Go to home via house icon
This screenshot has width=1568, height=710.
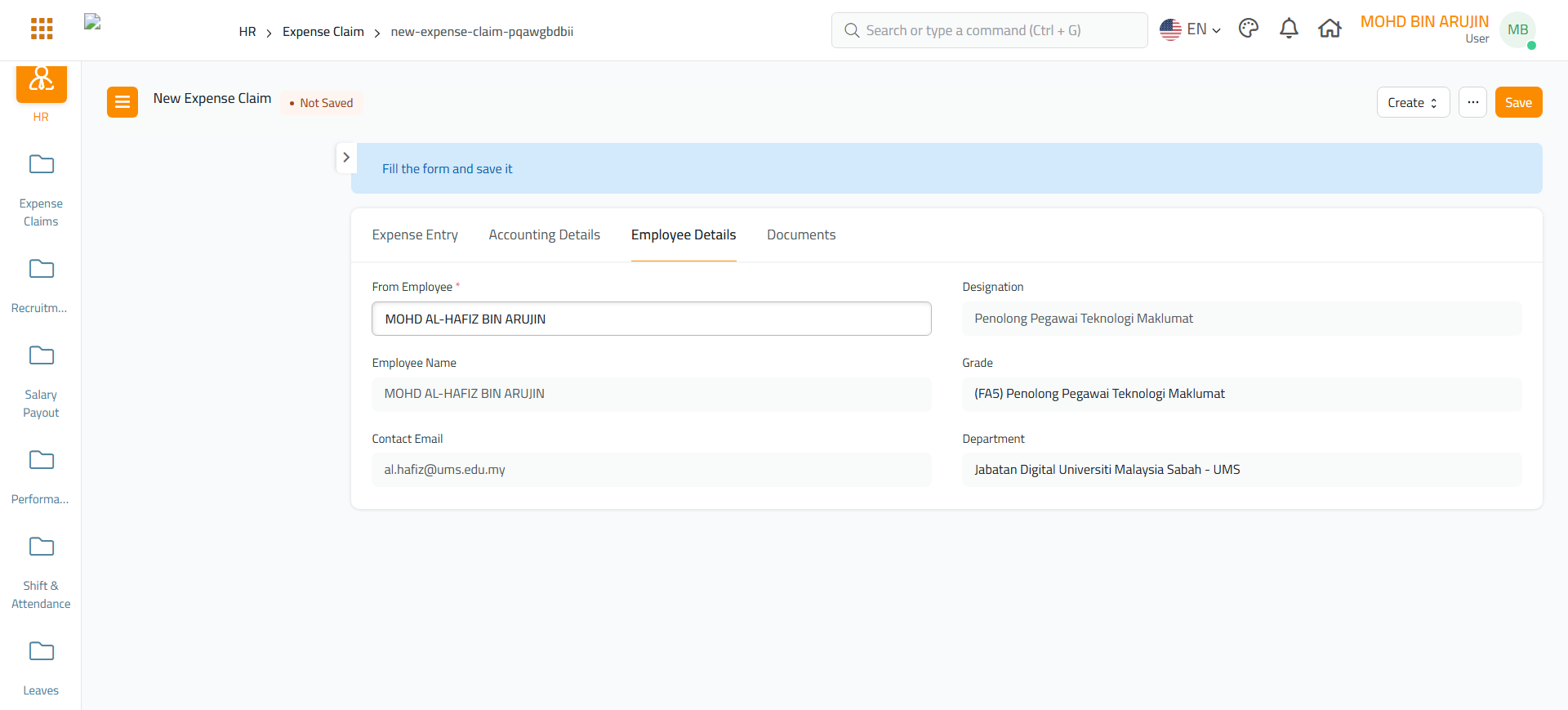pyautogui.click(x=1330, y=29)
